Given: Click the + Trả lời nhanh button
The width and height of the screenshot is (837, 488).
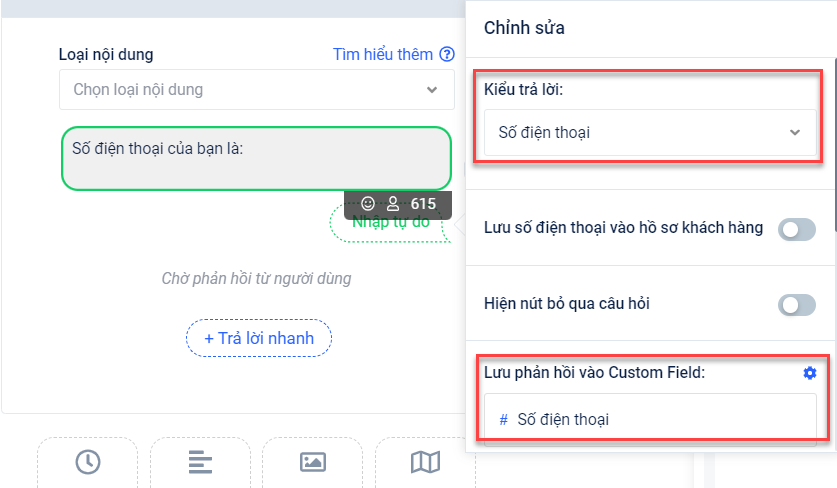Looking at the screenshot, I should (259, 338).
